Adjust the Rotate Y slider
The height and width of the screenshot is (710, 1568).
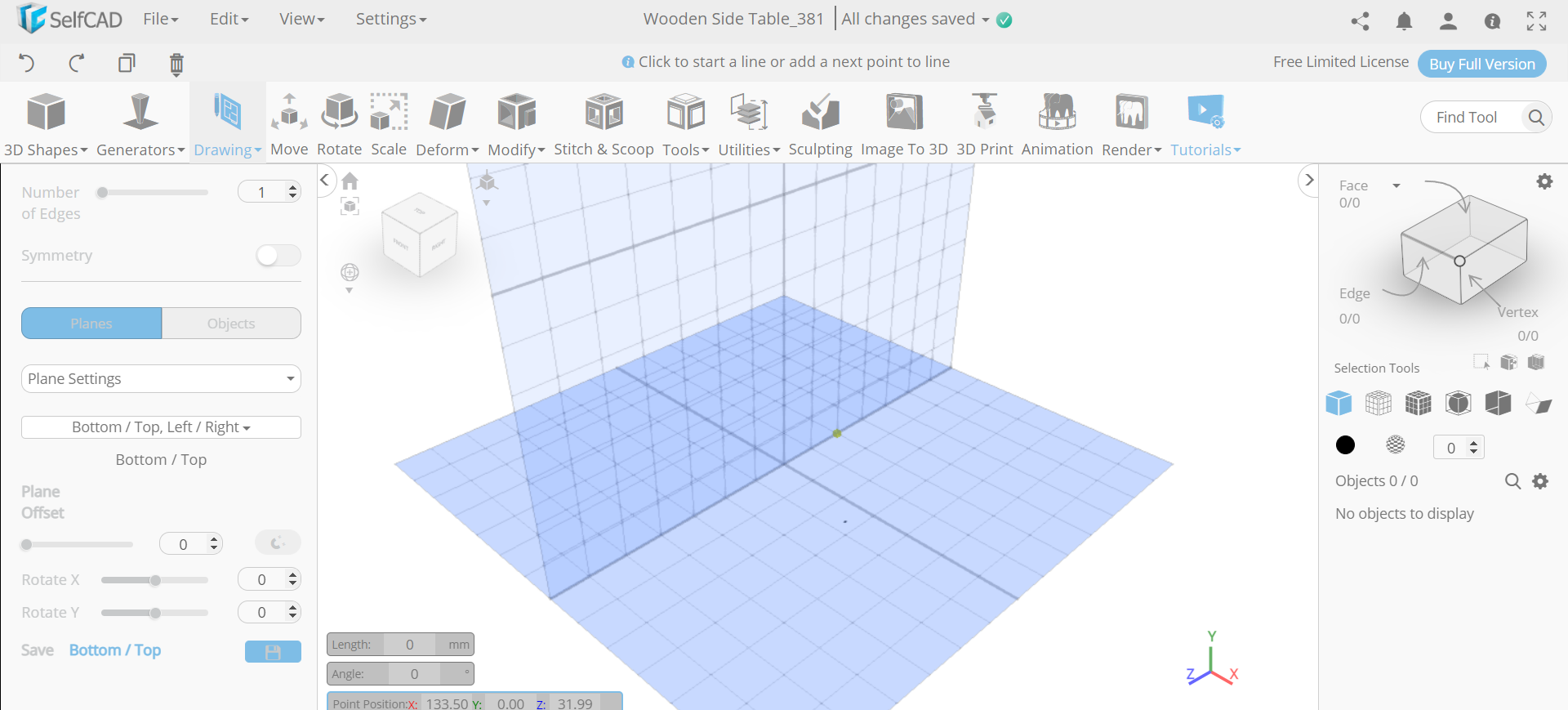click(x=154, y=613)
